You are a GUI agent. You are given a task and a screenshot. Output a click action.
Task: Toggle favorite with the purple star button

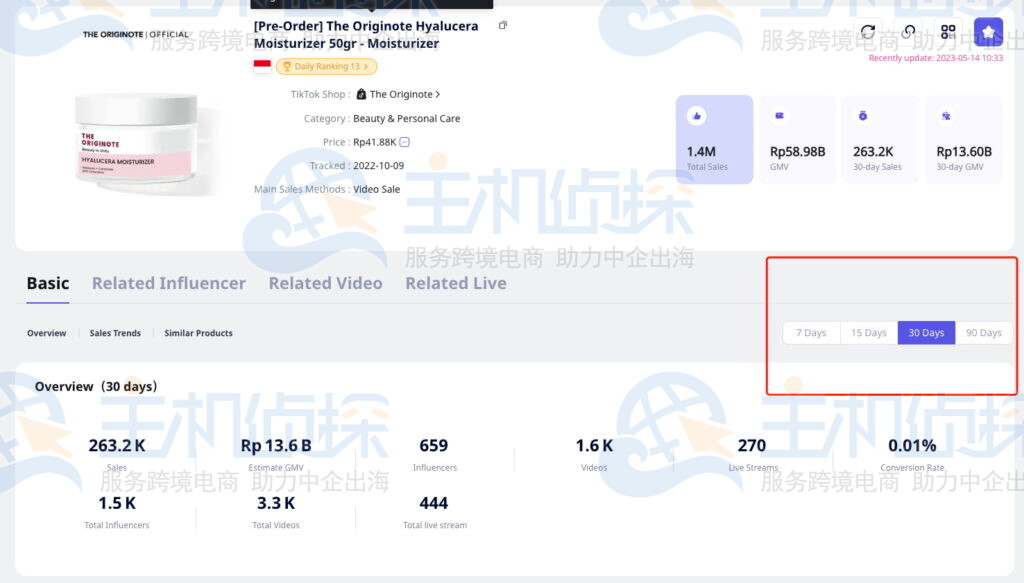click(988, 31)
